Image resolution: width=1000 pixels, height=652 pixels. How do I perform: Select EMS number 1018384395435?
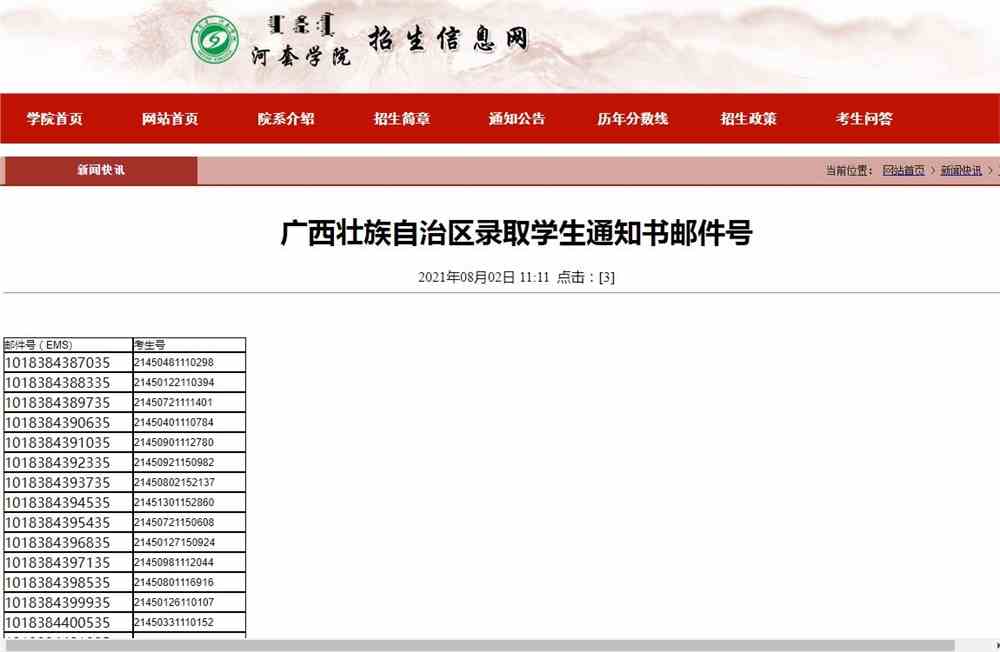pos(57,522)
